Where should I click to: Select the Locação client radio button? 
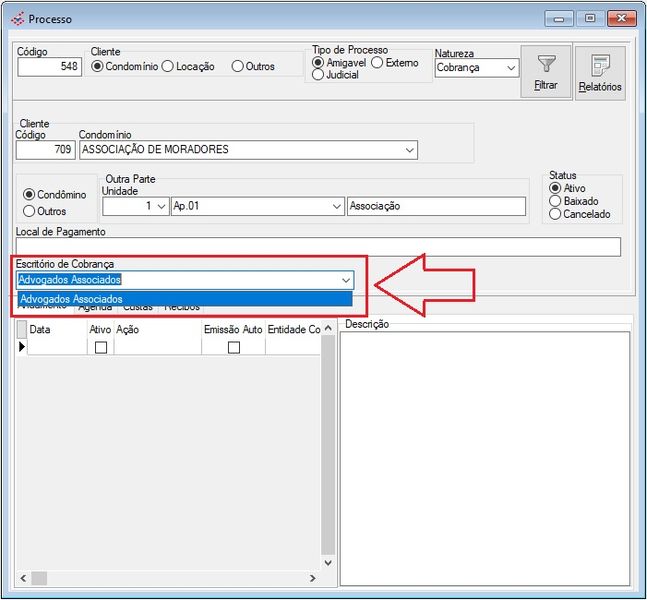(169, 67)
